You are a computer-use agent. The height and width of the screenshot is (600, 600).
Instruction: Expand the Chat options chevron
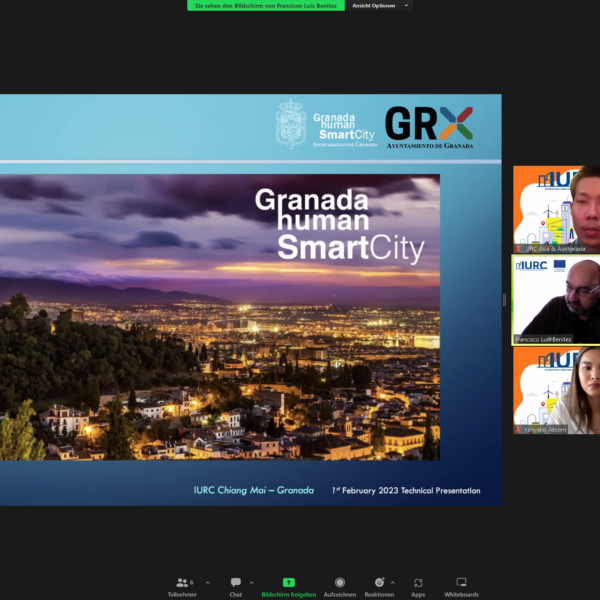tap(251, 583)
